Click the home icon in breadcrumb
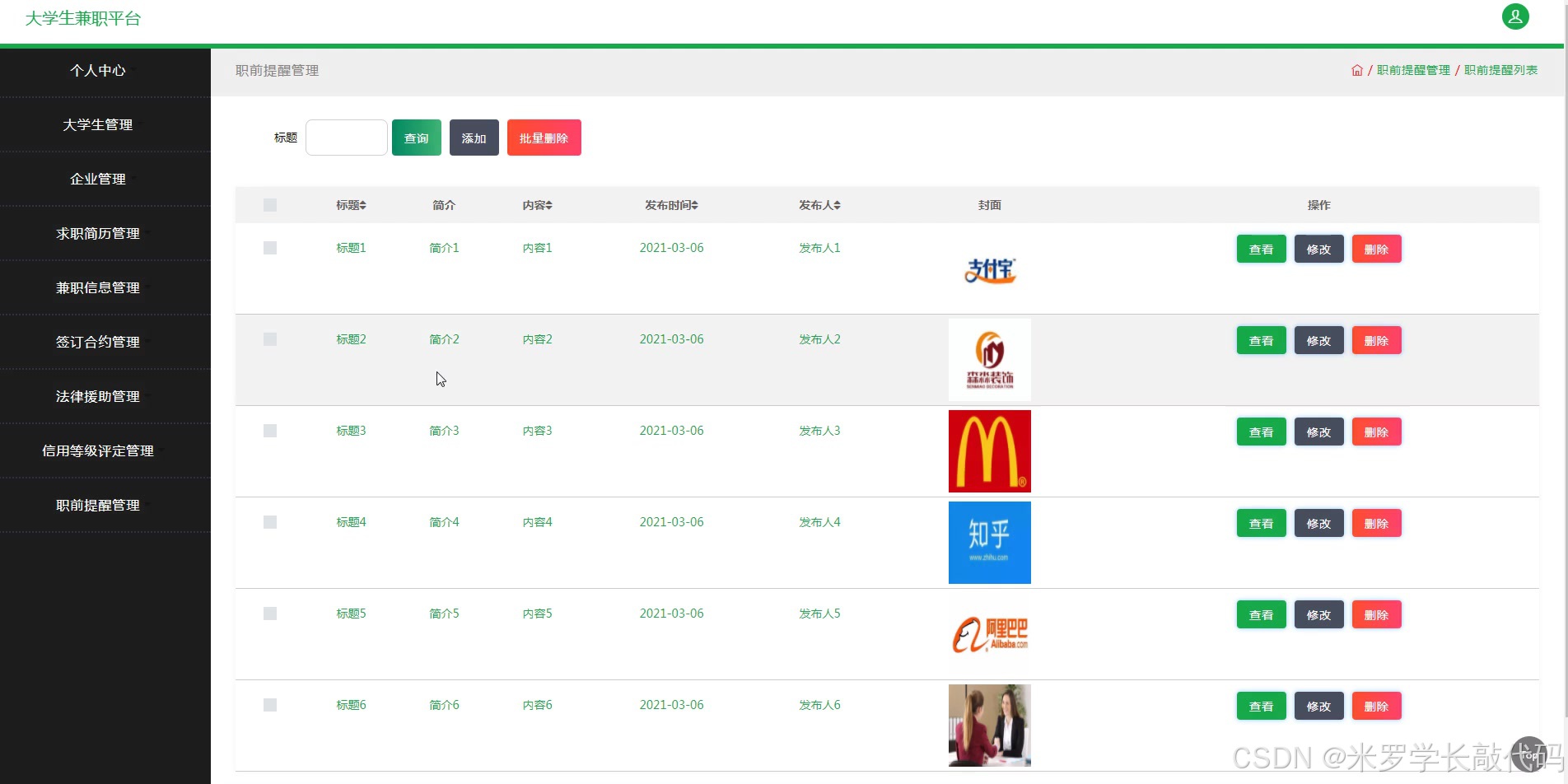The image size is (1568, 784). 1357,71
